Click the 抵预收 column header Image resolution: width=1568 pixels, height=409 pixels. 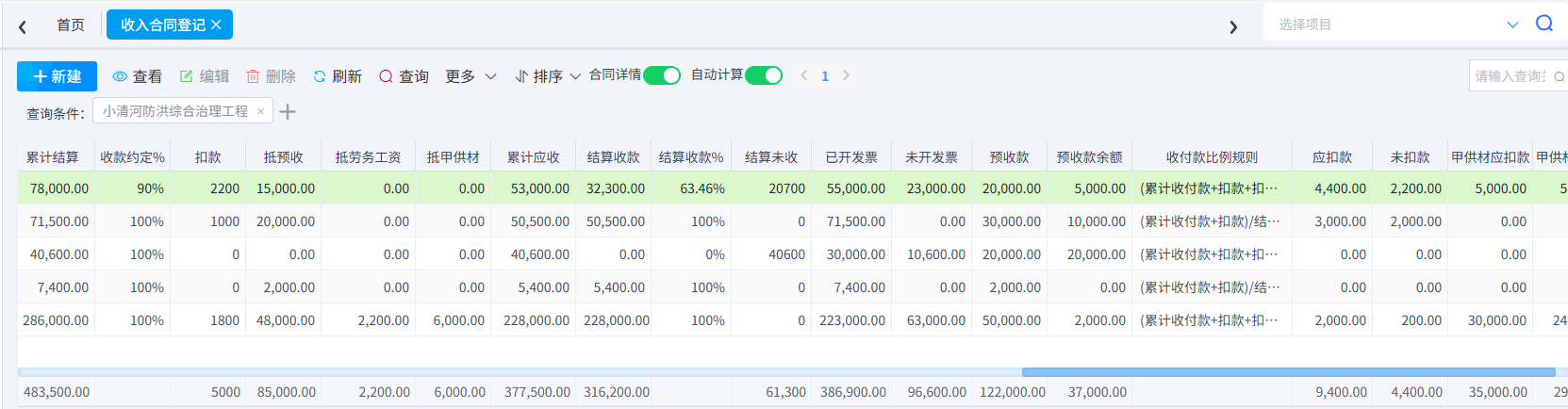(284, 157)
